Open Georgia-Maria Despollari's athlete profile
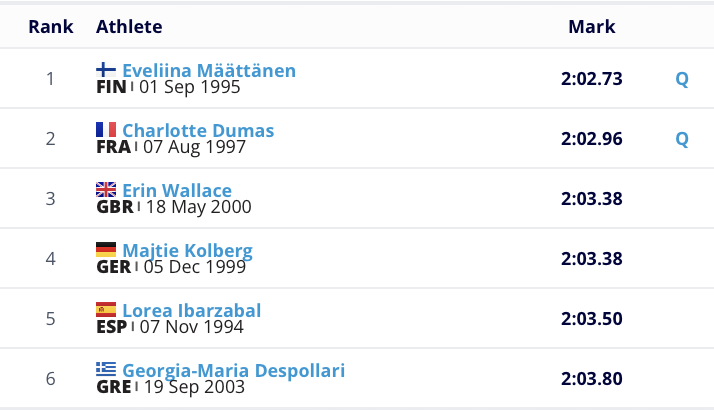The height and width of the screenshot is (410, 714). pos(233,371)
